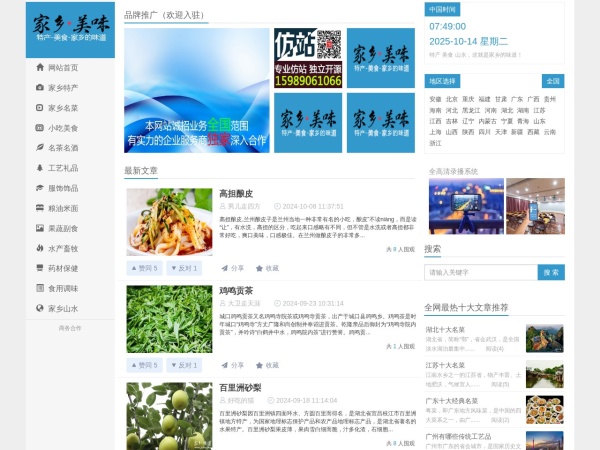
Task: Open the 商务合作 link
Action: point(70,328)
